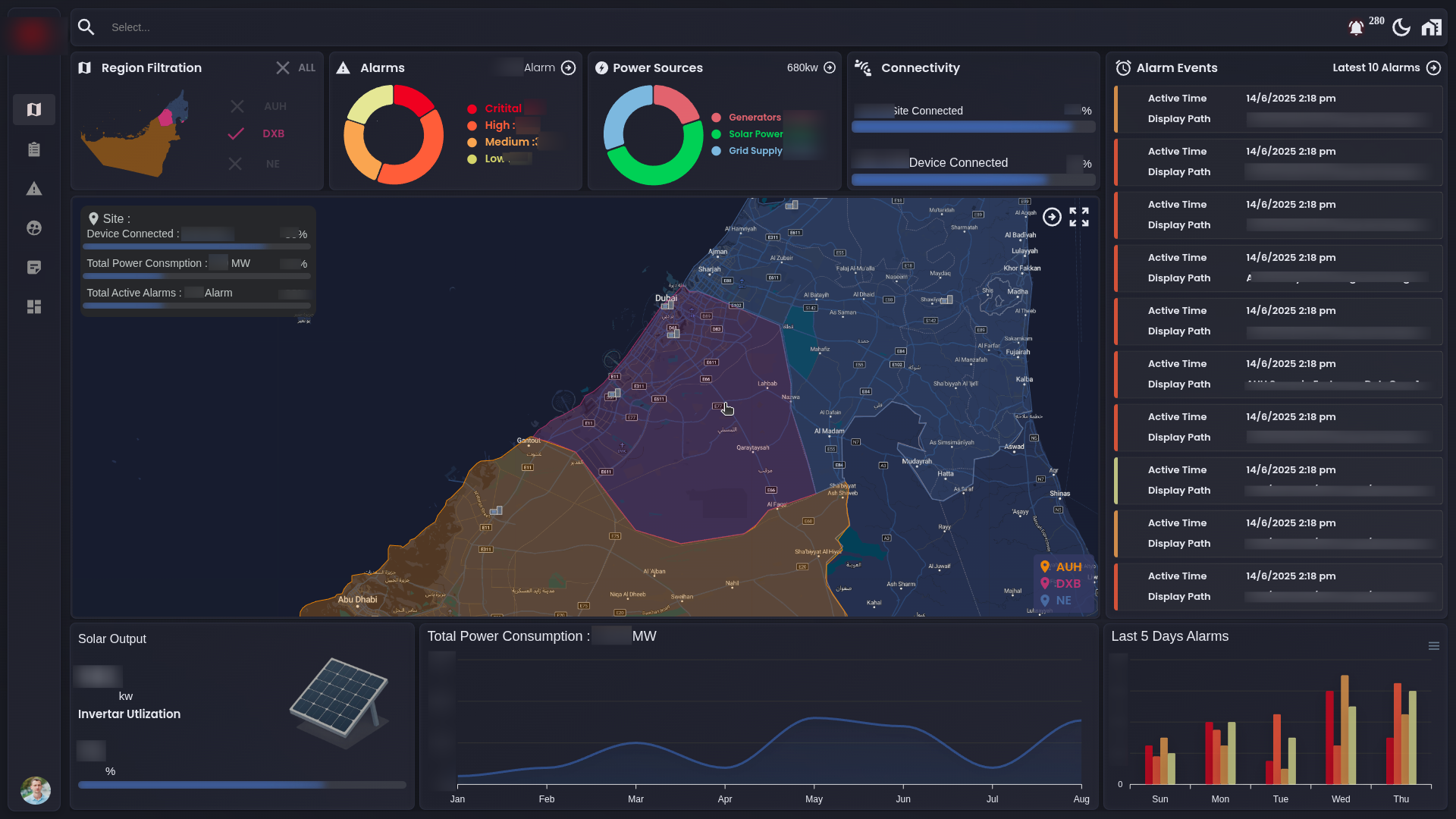Open the home building icon
Viewport: 1456px width, 819px height.
click(1431, 28)
